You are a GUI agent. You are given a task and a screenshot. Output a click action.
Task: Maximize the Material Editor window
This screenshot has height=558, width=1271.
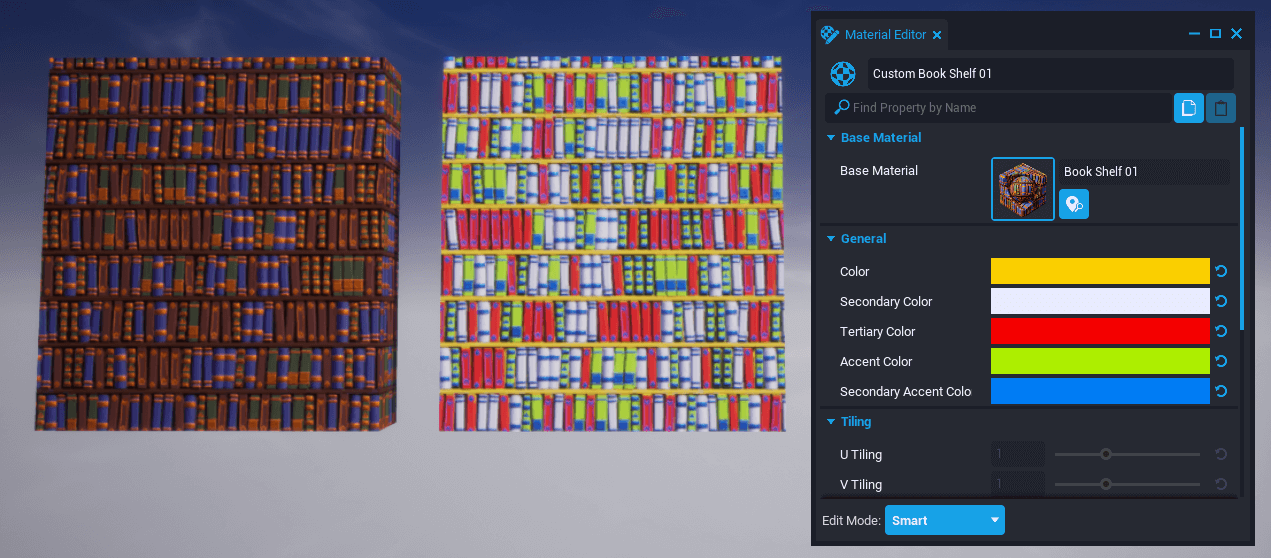pos(1215,34)
